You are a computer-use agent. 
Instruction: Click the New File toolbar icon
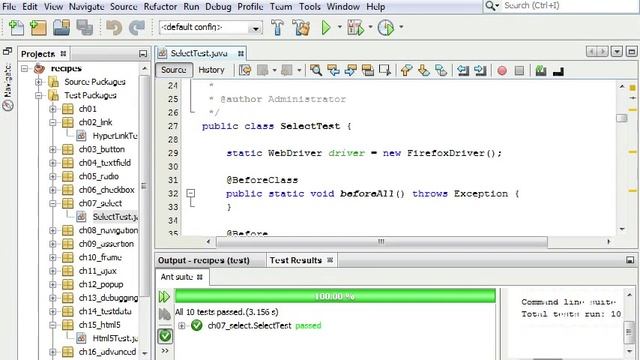[16, 27]
